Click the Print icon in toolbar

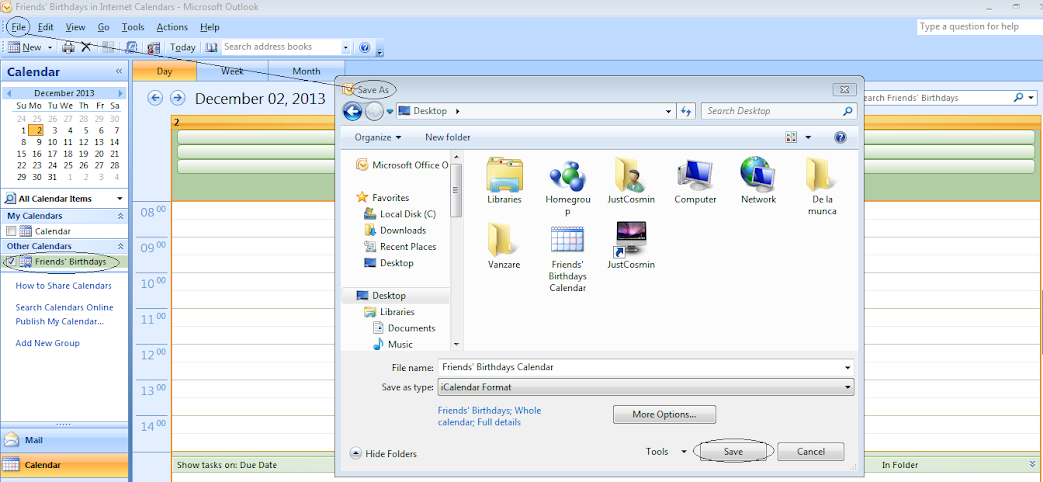tap(68, 47)
